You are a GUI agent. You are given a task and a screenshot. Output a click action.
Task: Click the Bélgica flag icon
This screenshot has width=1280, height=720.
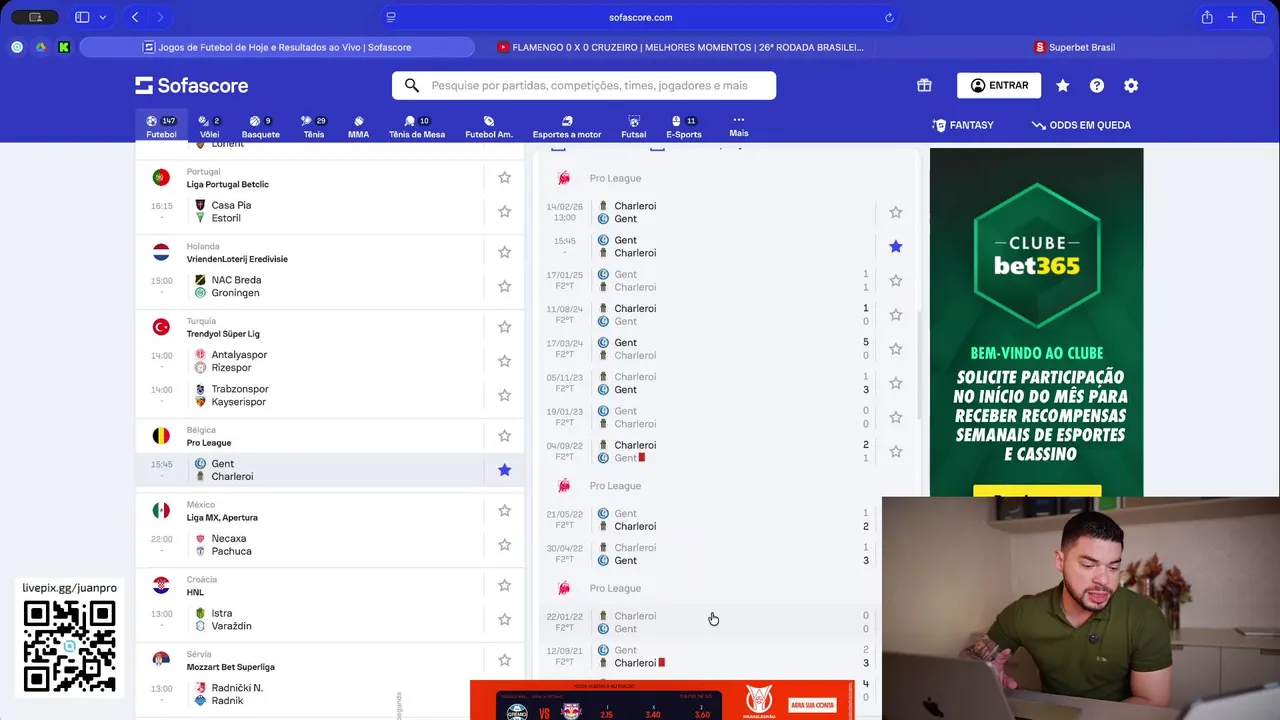(x=161, y=436)
